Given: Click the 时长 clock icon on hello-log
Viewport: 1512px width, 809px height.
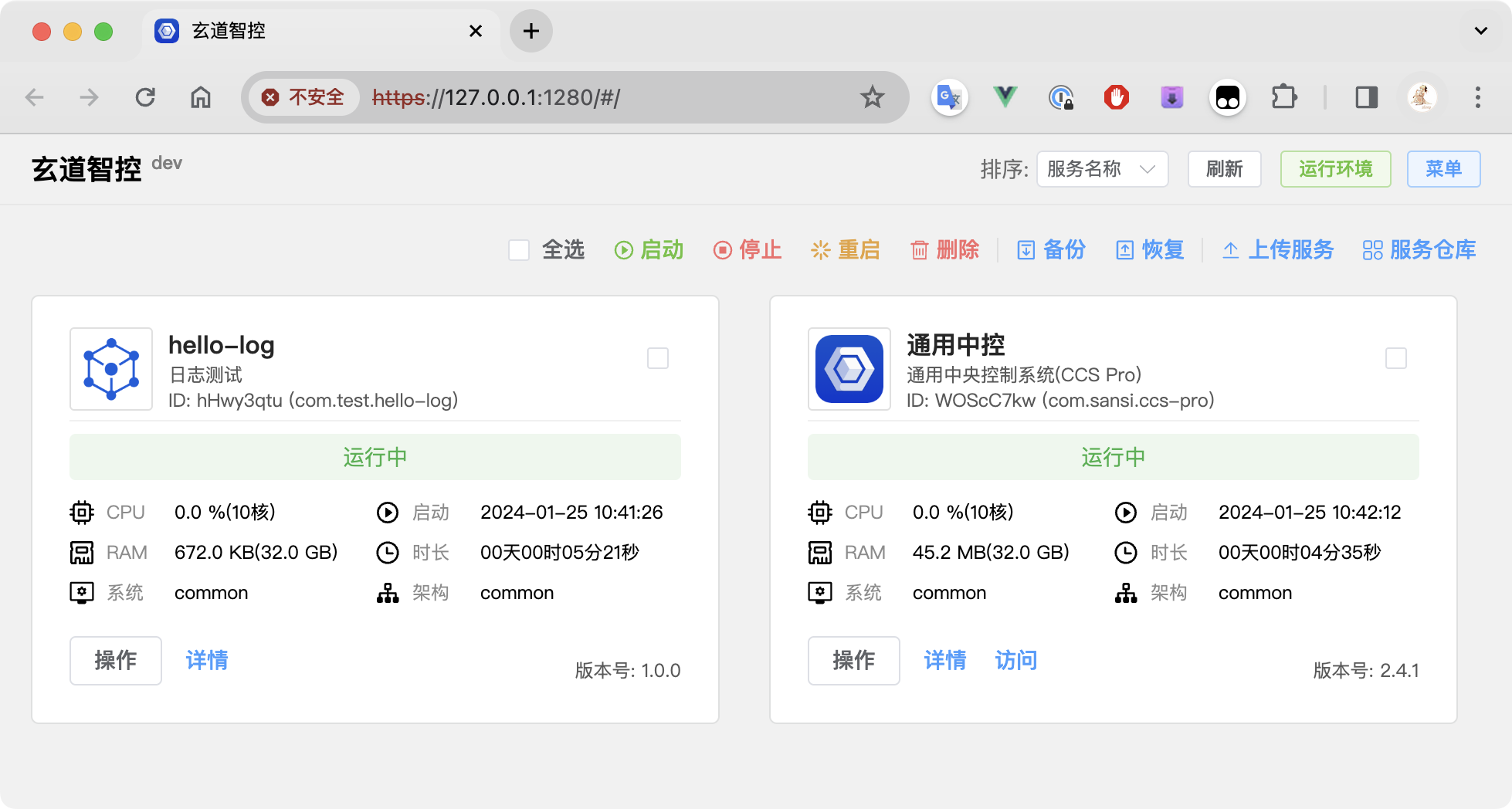Looking at the screenshot, I should [388, 553].
